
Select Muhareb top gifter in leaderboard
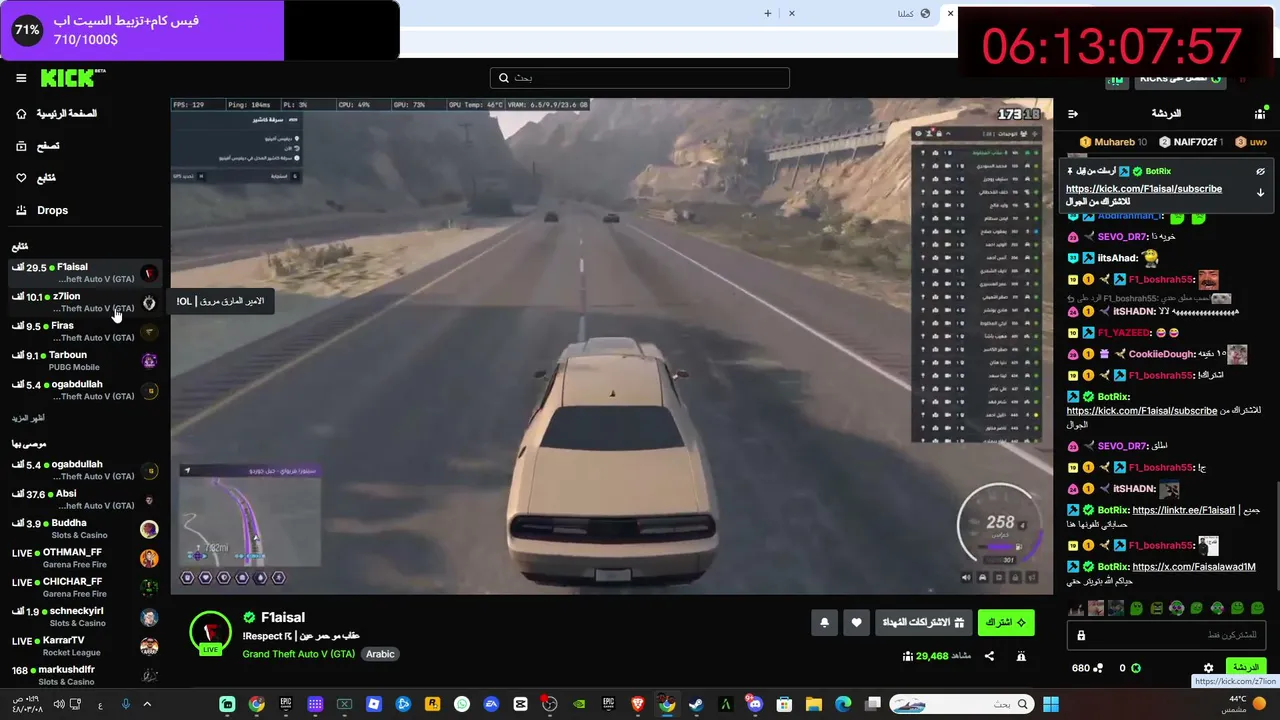(x=1114, y=142)
